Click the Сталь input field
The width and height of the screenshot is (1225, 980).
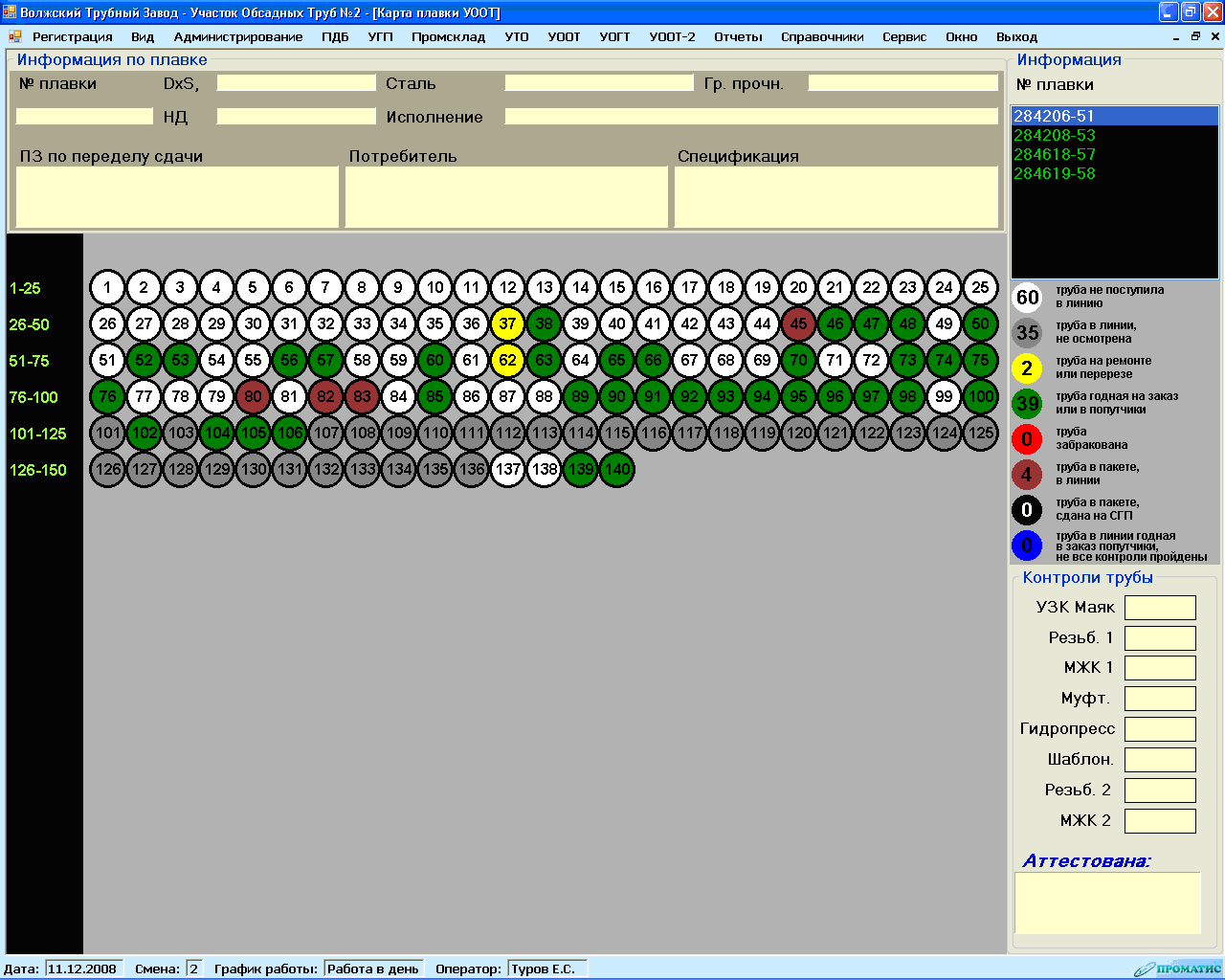598,83
